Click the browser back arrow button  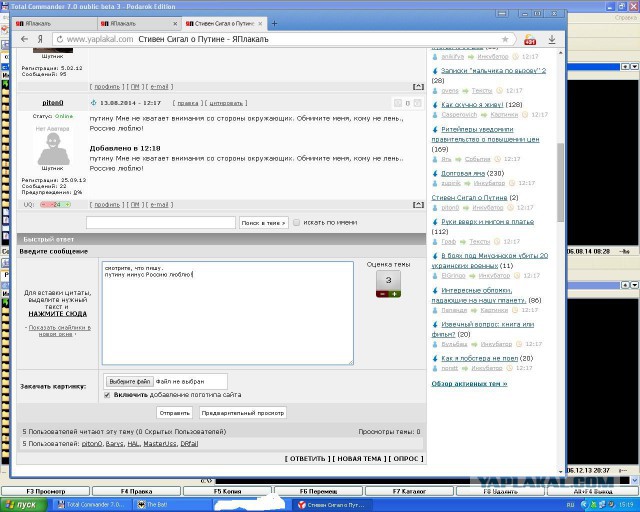click(25, 39)
